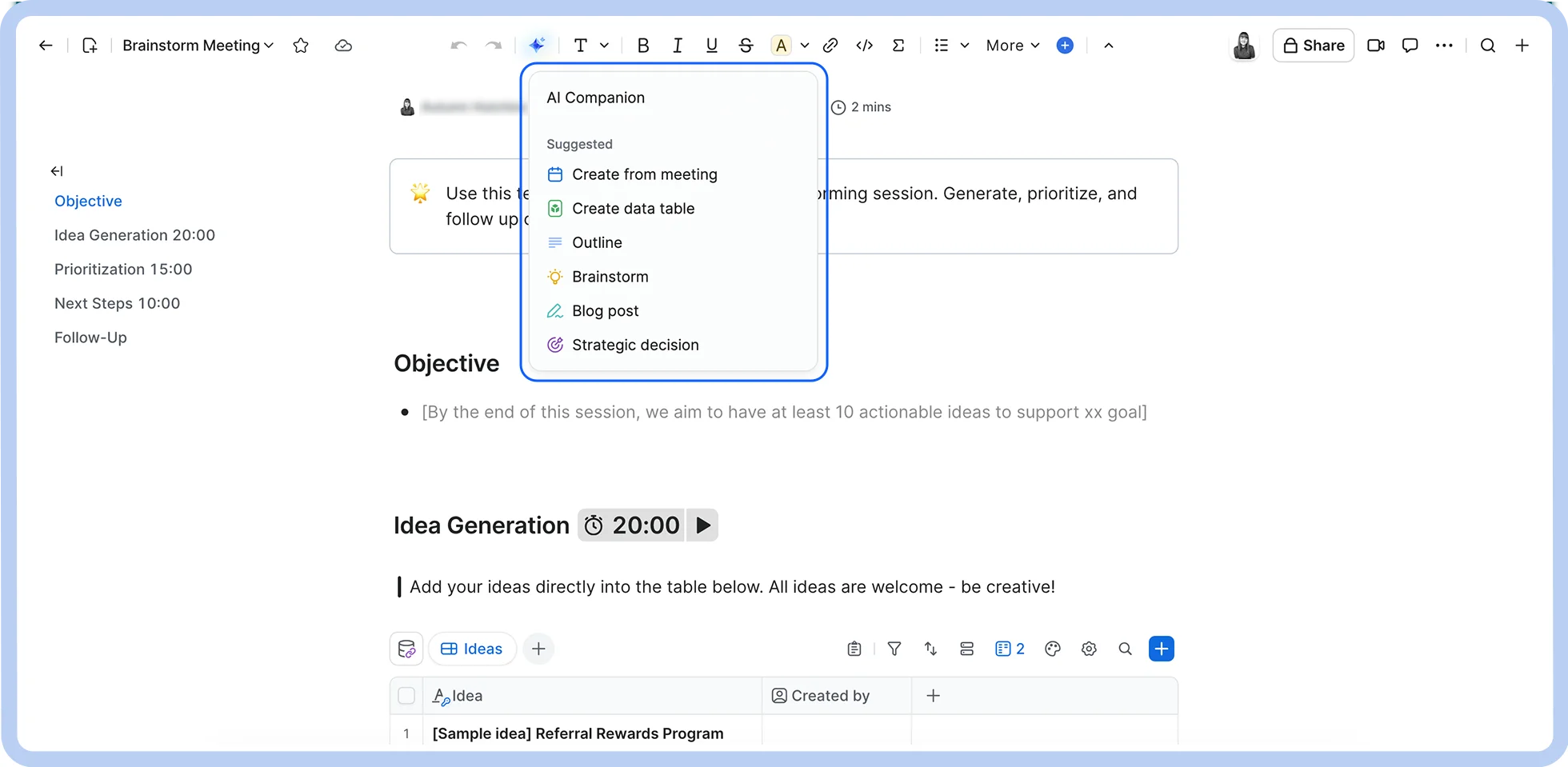Toggle bold formatting in the toolbar
Image resolution: width=1568 pixels, height=767 pixels.
[x=642, y=46]
